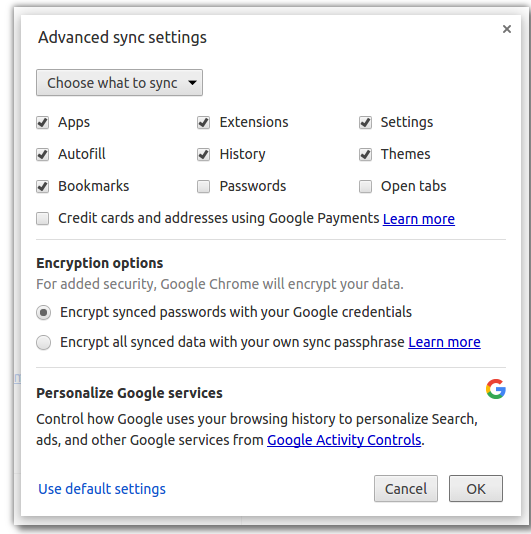This screenshot has width=531, height=534.
Task: Enable Passwords sync checkbox
Action: coord(203,186)
